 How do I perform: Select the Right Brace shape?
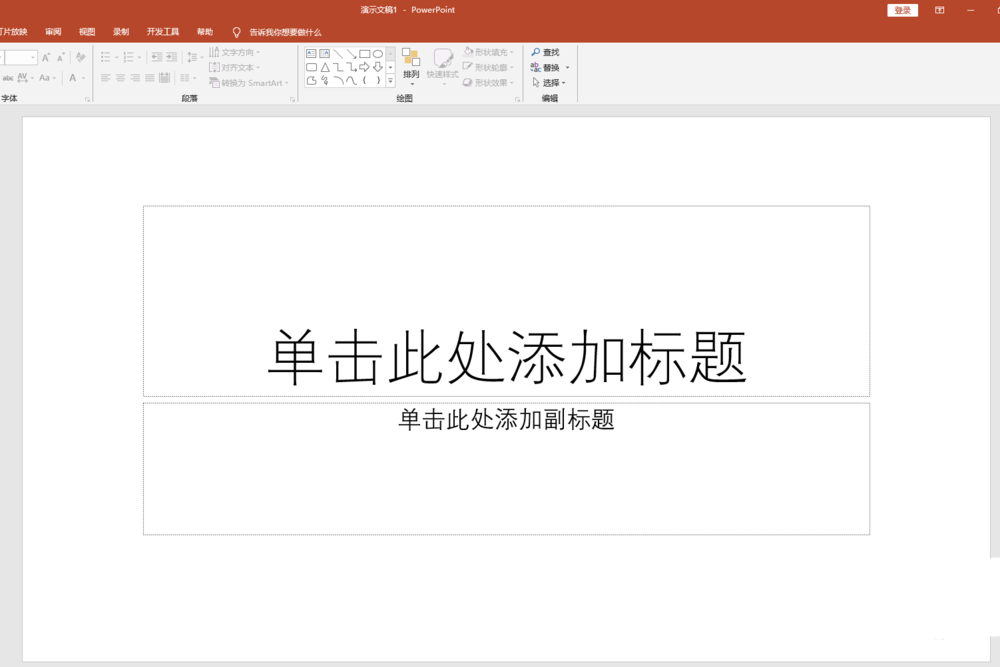(x=378, y=80)
